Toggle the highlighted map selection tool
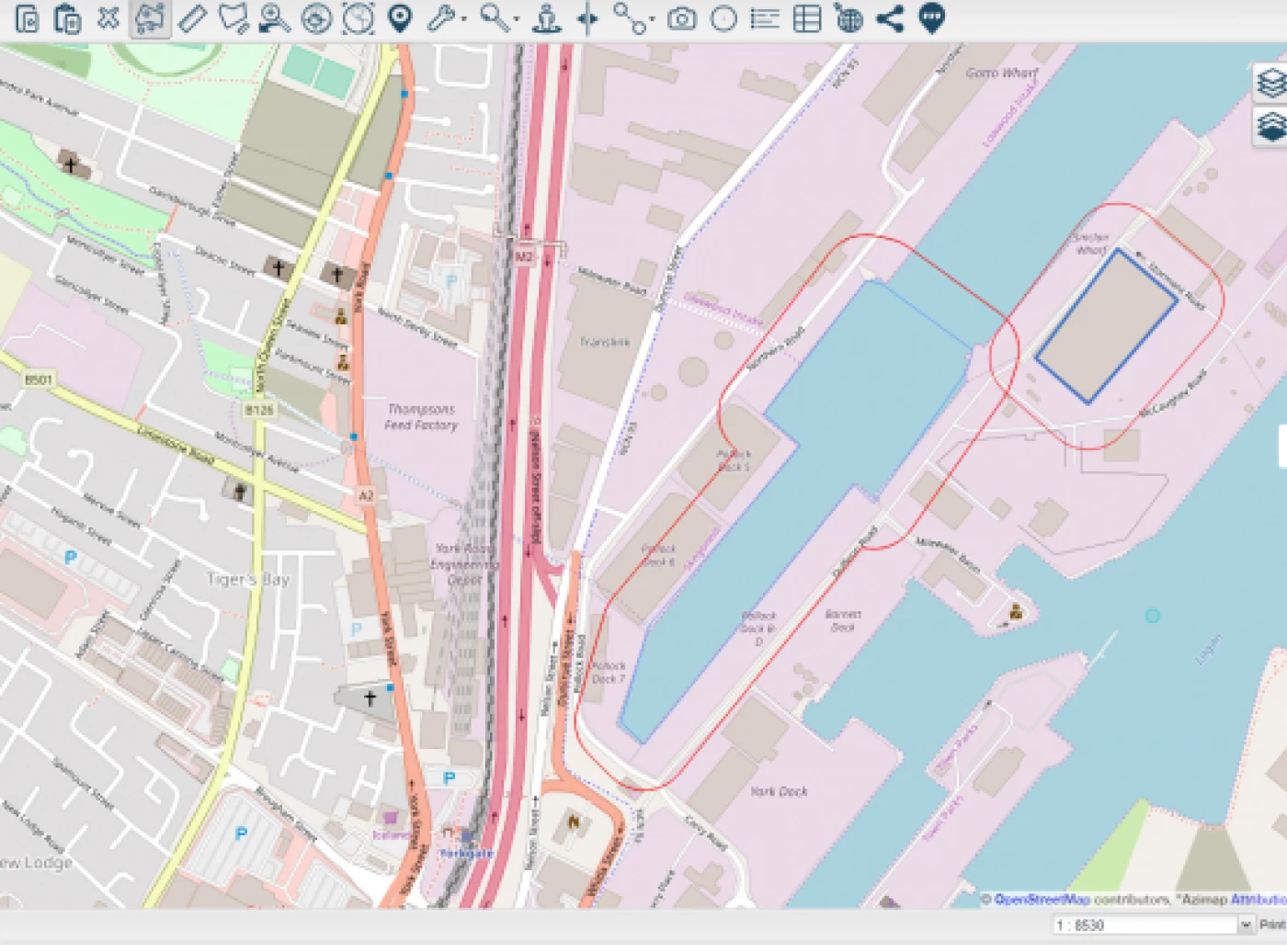The width and height of the screenshot is (1287, 952). click(150, 18)
